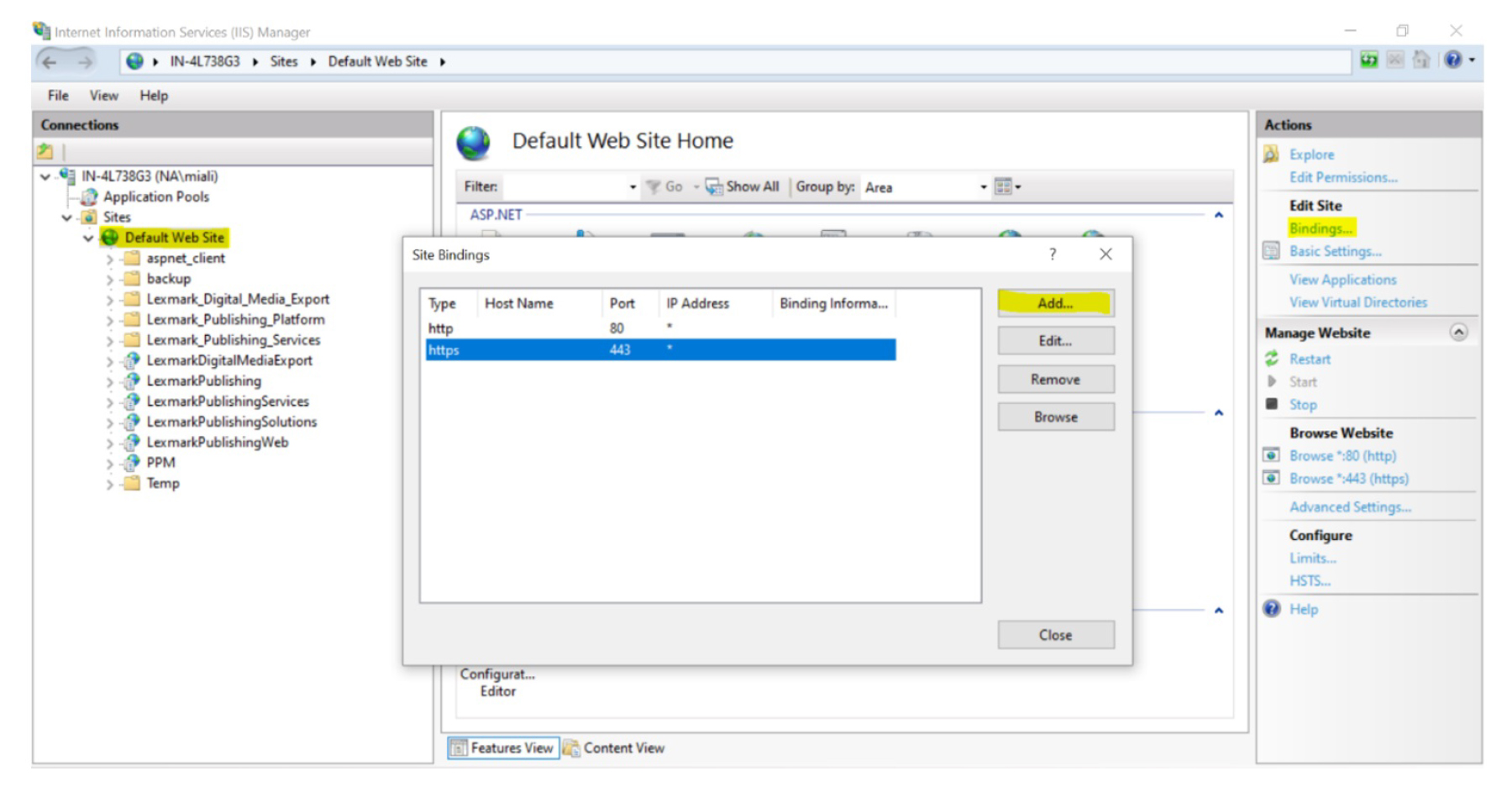Switch to Content View tab
Image resolution: width=1512 pixels, height=792 pixels.
(614, 748)
